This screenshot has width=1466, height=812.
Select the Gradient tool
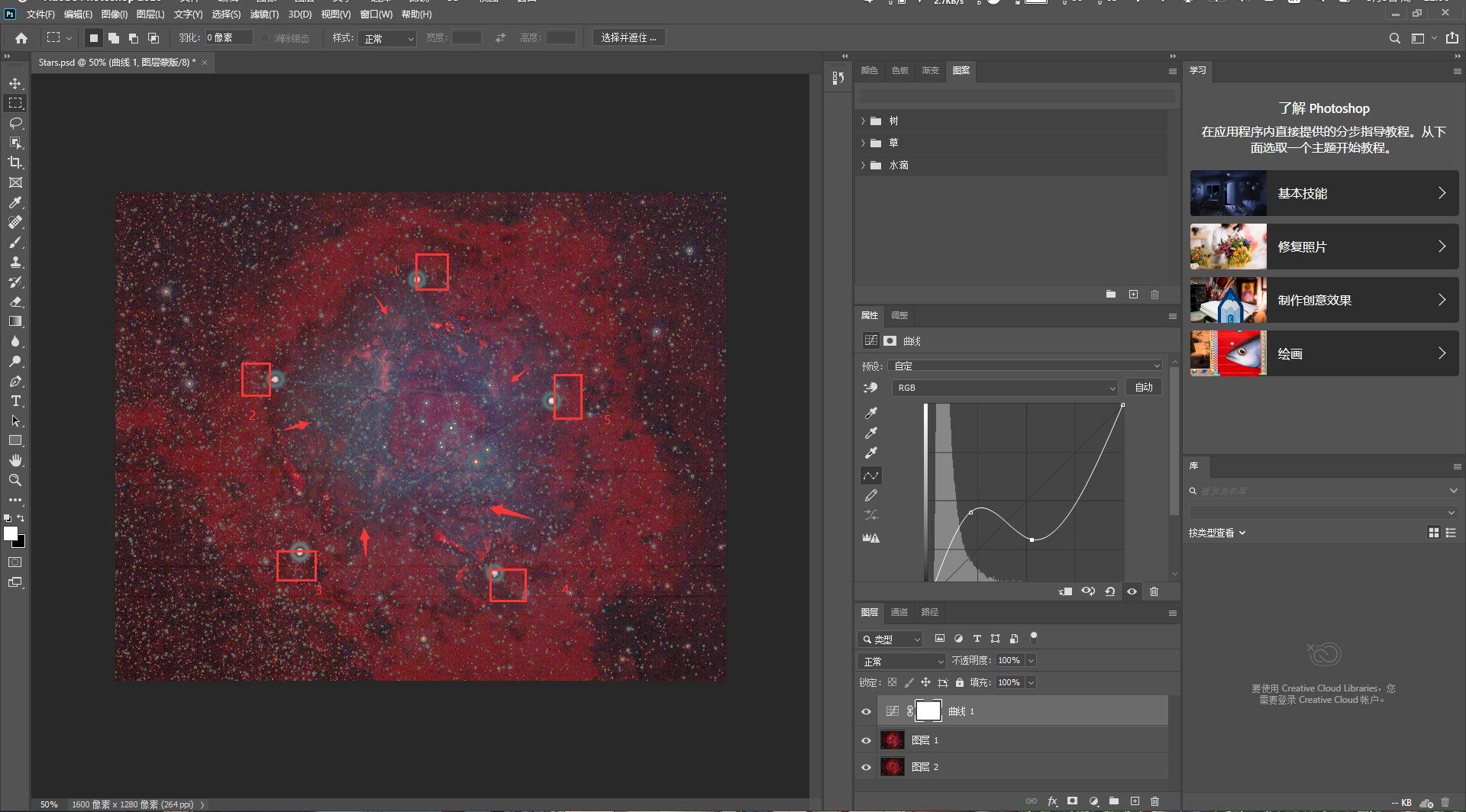tap(15, 321)
